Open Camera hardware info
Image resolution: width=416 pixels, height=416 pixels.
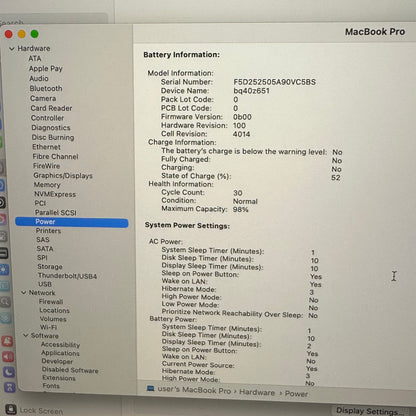point(43,98)
